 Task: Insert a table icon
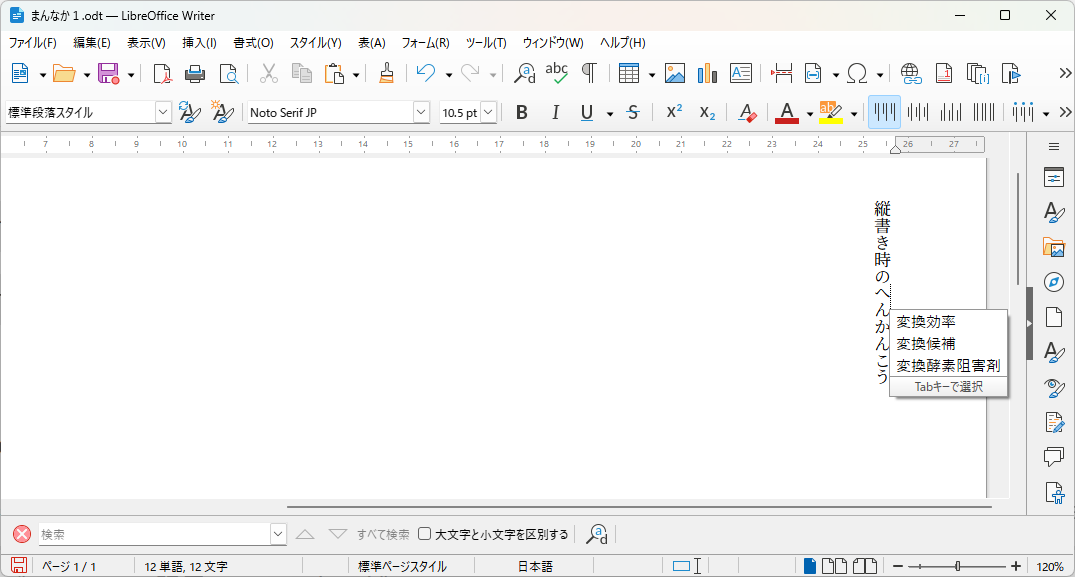click(x=629, y=73)
